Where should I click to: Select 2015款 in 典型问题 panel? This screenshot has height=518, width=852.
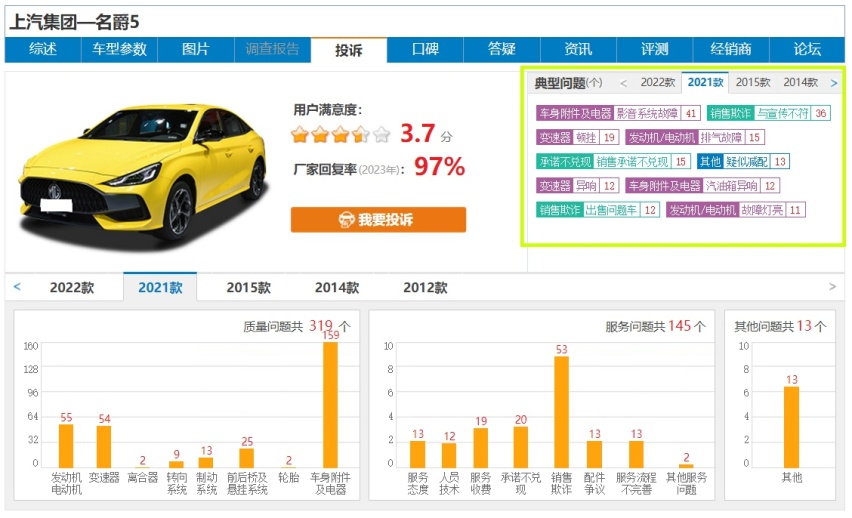point(753,82)
